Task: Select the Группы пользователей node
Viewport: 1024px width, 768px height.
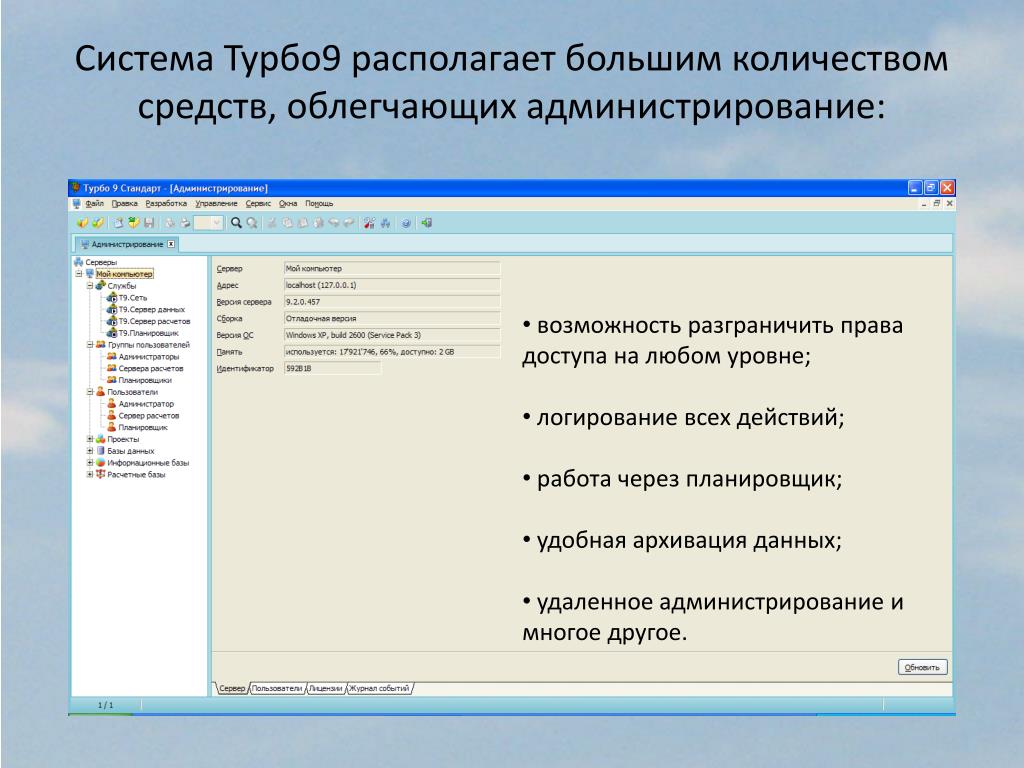Action: click(148, 344)
